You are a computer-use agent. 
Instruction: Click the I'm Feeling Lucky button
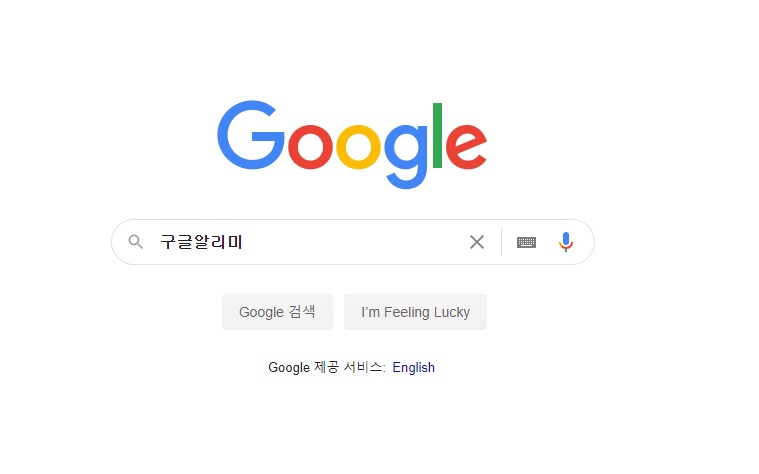point(415,312)
